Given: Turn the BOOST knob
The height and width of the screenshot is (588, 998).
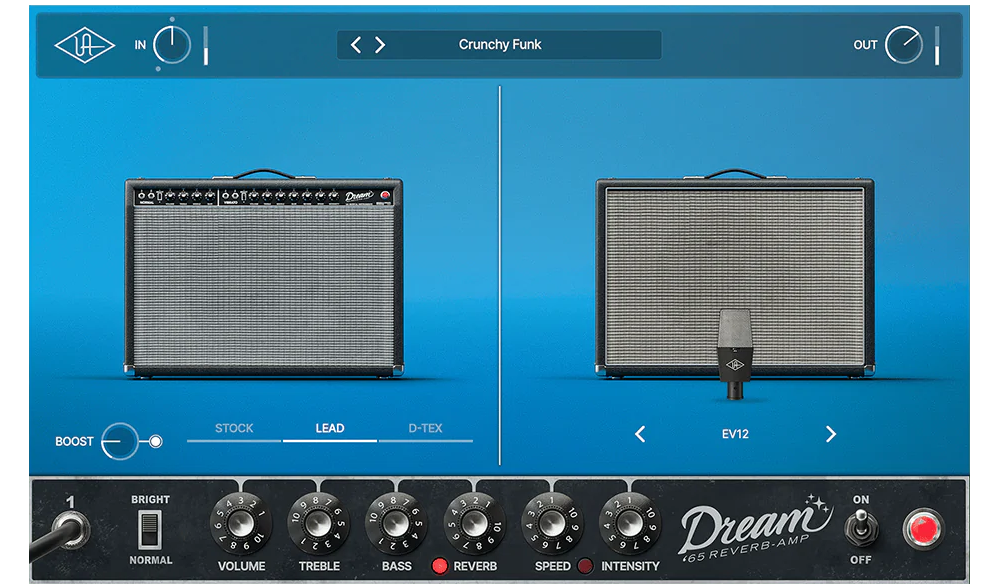Looking at the screenshot, I should pos(119,441).
